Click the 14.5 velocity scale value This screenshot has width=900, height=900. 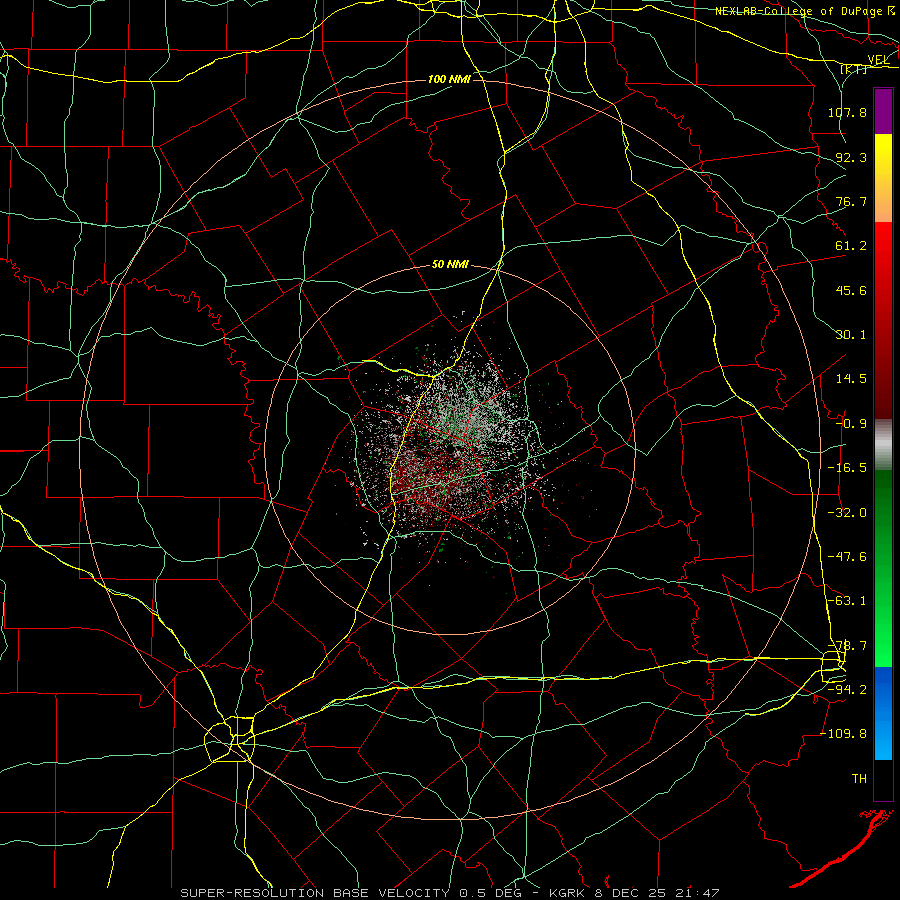click(851, 379)
